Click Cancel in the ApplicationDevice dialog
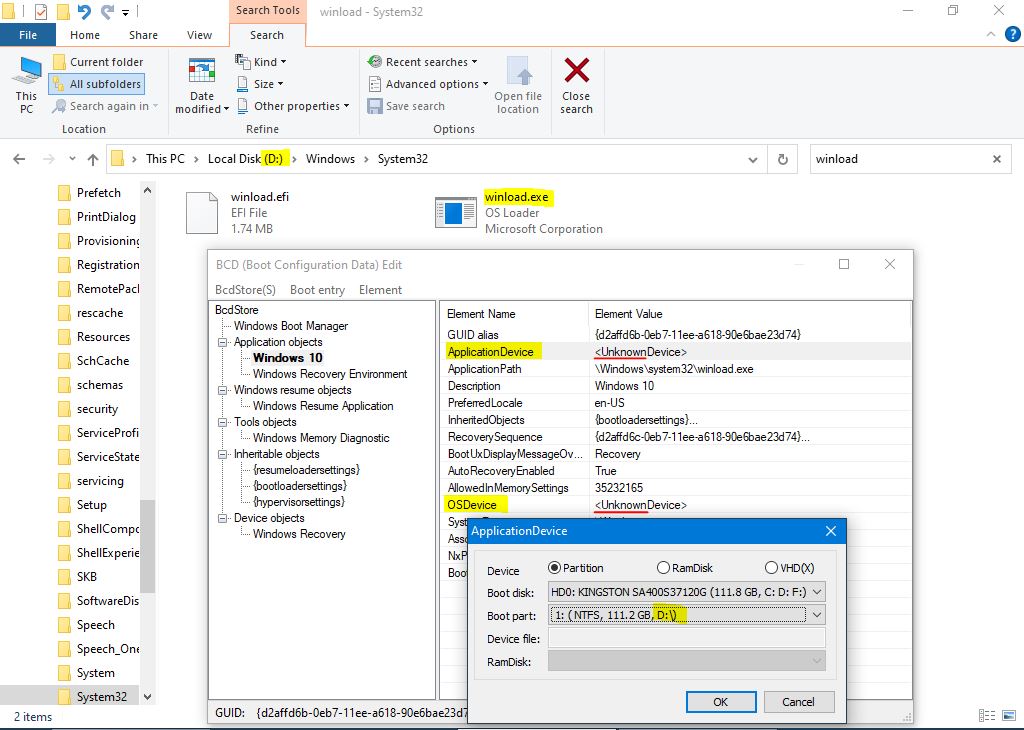This screenshot has width=1024, height=730. pyautogui.click(x=797, y=702)
